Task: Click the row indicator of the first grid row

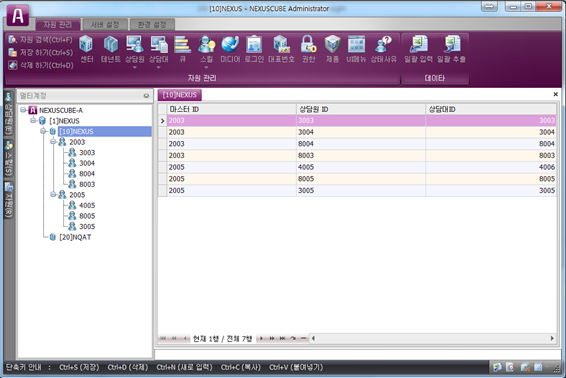Action: click(162, 121)
